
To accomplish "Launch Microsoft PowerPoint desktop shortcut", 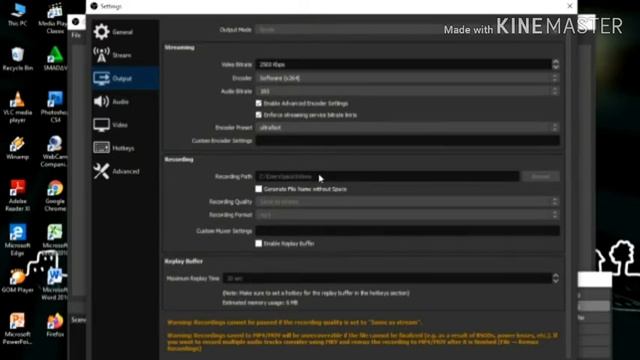I will (18, 329).
